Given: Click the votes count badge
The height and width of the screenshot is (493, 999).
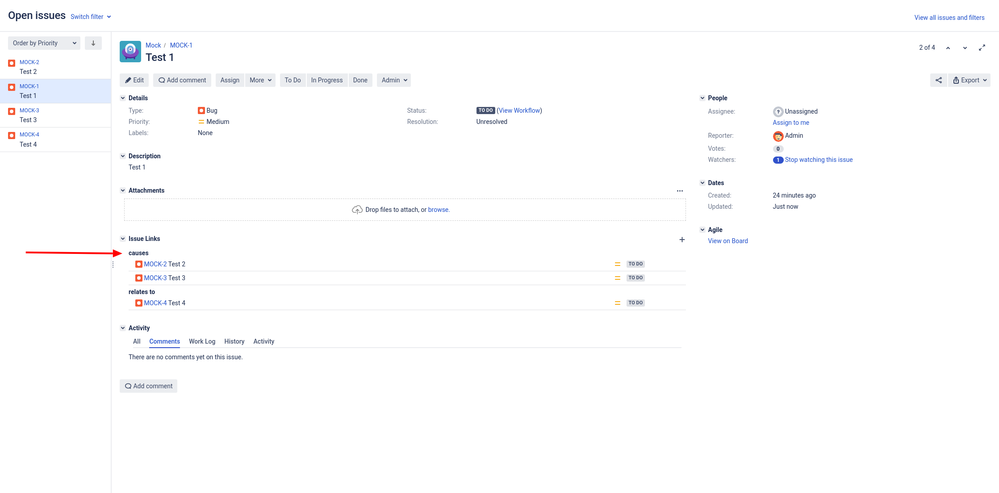Looking at the screenshot, I should click(778, 148).
